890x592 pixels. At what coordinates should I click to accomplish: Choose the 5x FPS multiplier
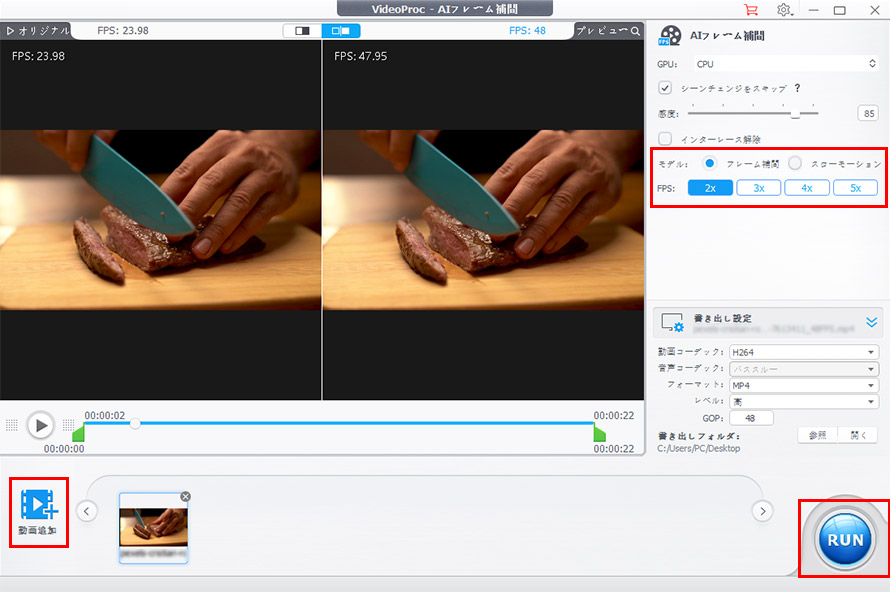tap(855, 188)
